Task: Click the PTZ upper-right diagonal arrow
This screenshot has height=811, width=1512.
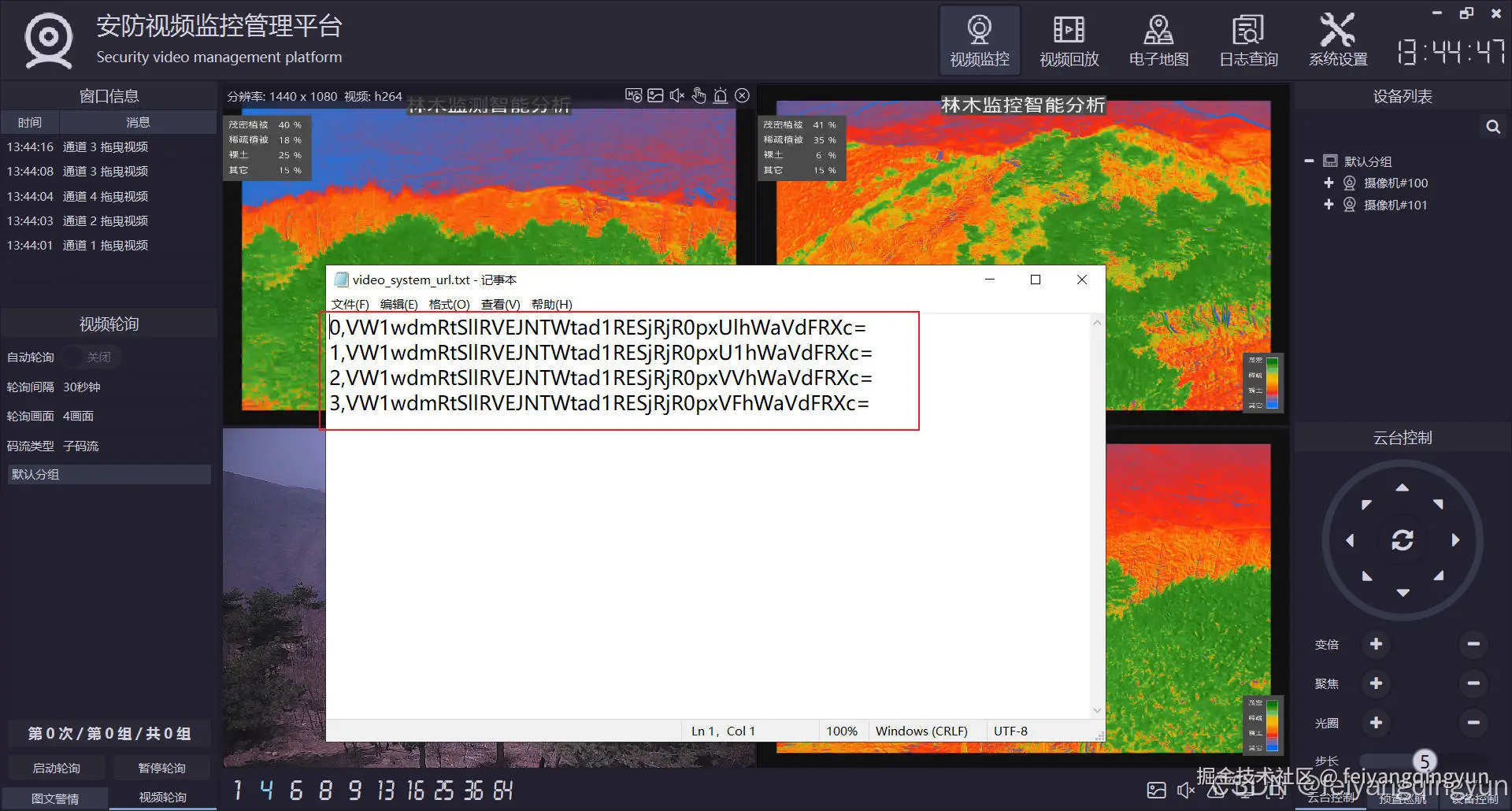Action: [1439, 504]
